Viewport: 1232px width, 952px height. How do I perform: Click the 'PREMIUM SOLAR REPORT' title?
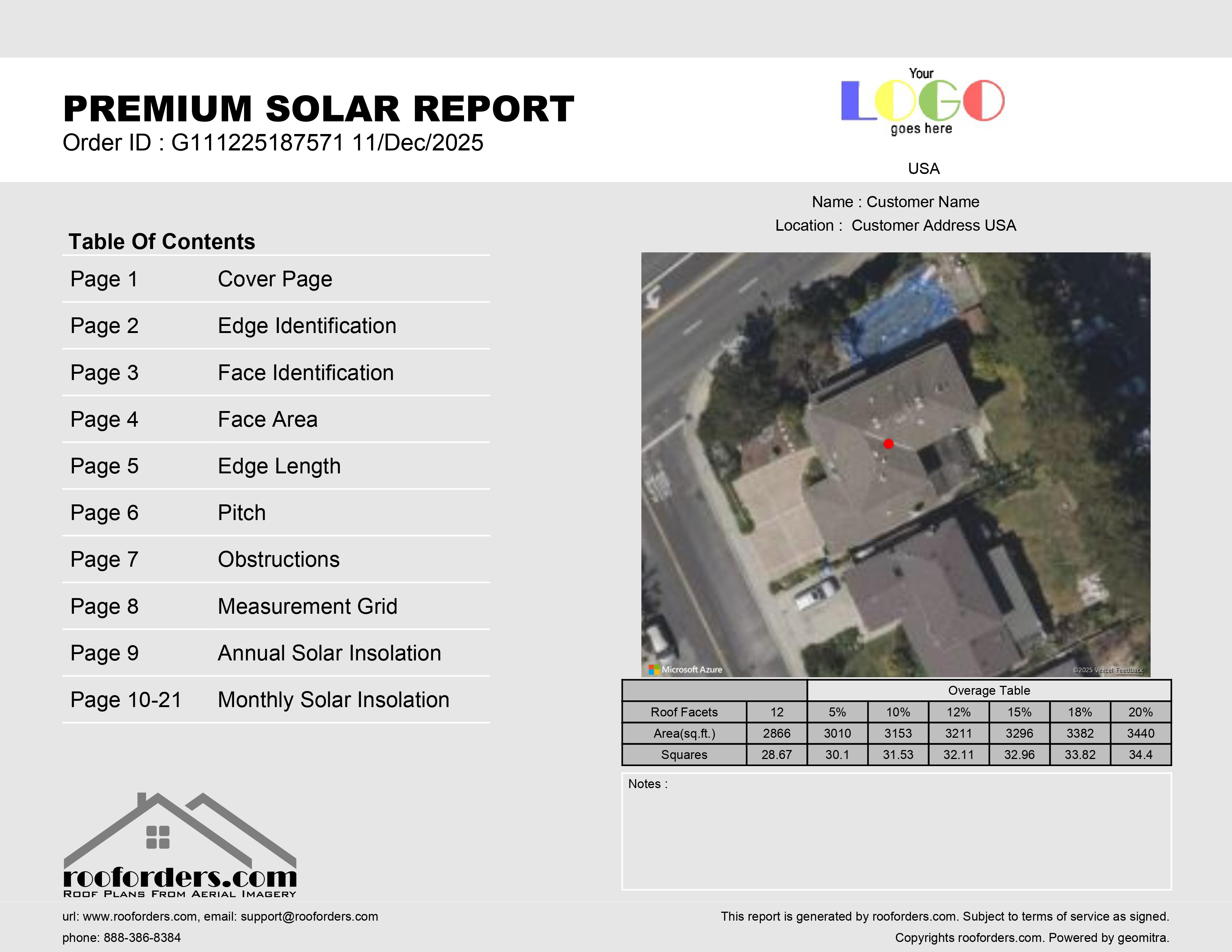pyautogui.click(x=319, y=108)
